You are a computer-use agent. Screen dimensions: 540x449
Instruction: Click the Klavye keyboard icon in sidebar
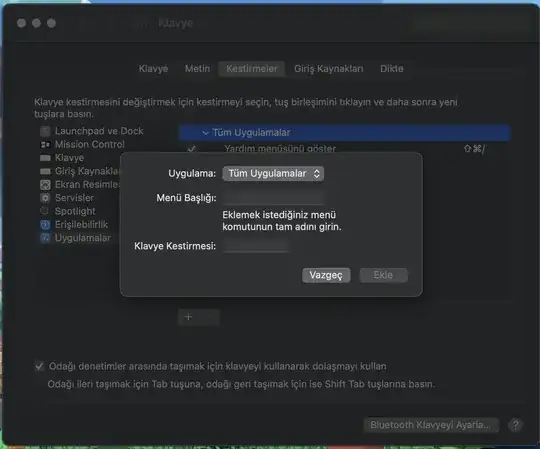tap(45, 158)
